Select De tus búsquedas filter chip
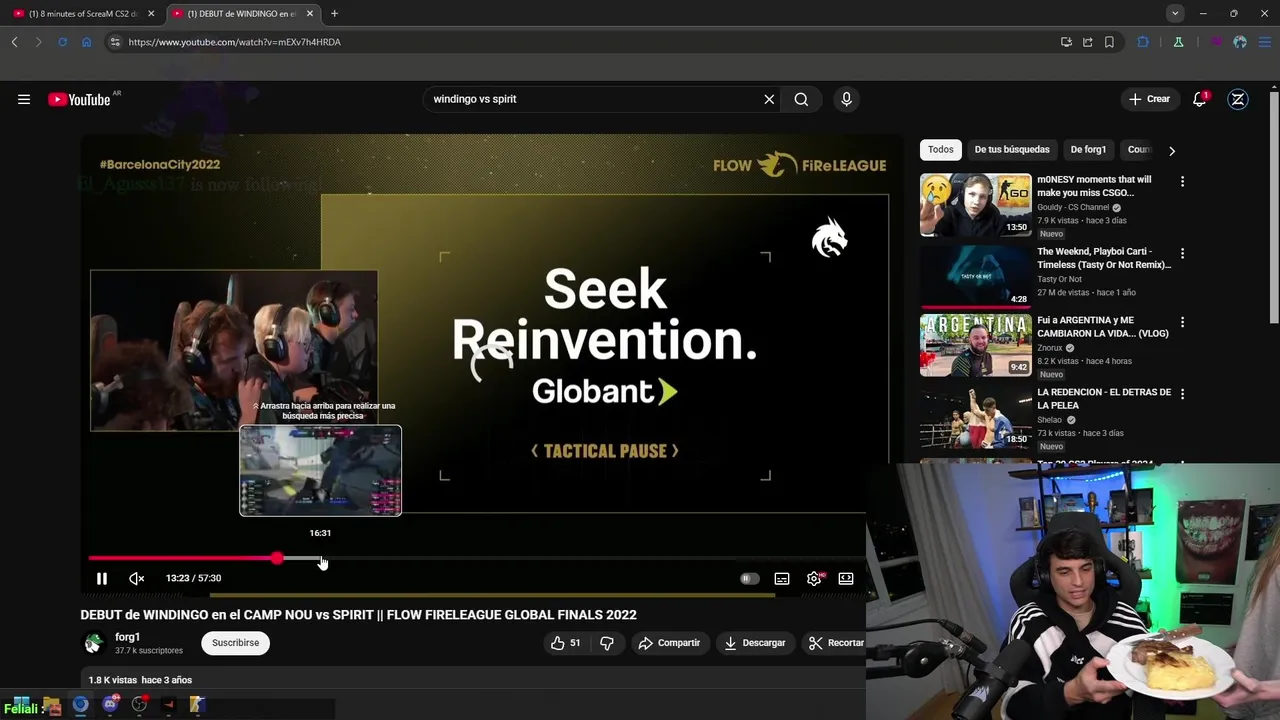The height and width of the screenshot is (720, 1280). pyautogui.click(x=1012, y=149)
